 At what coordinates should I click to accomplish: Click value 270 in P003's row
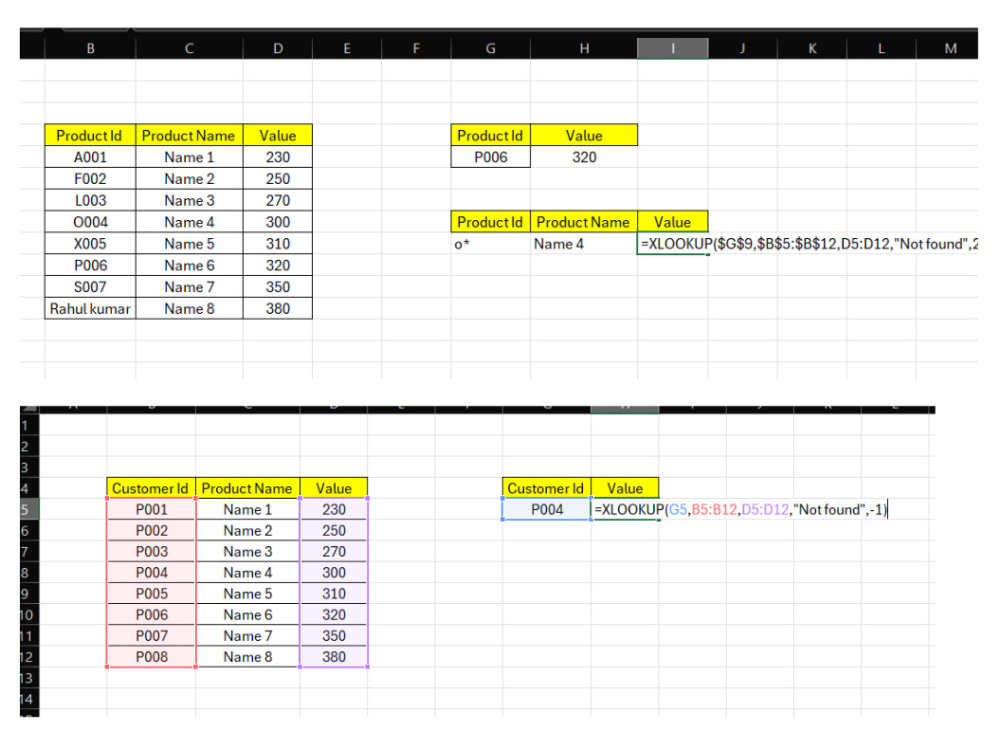334,552
